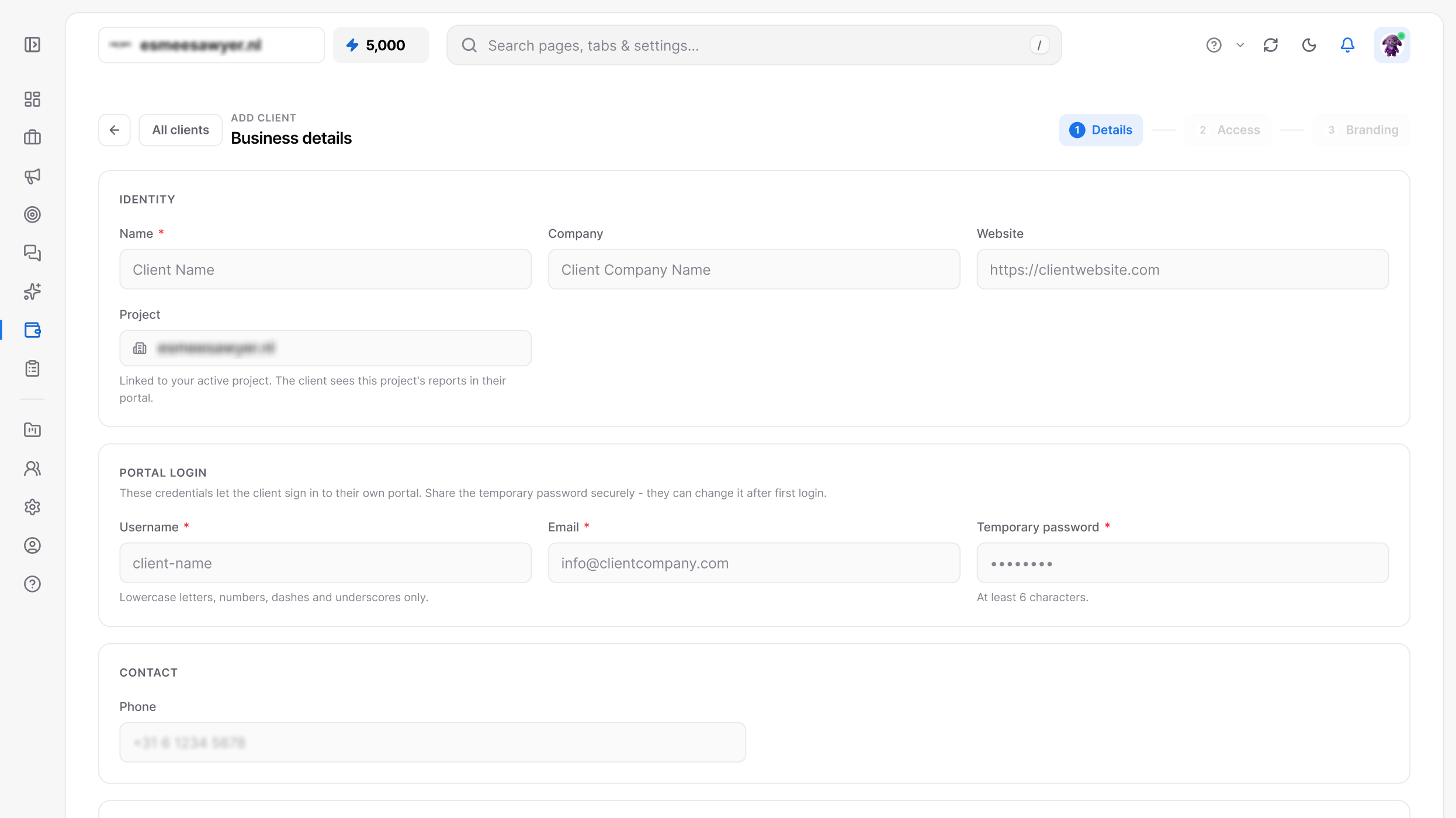The height and width of the screenshot is (818, 1456).
Task: Open the account profile circle icon
Action: pyautogui.click(x=32, y=546)
